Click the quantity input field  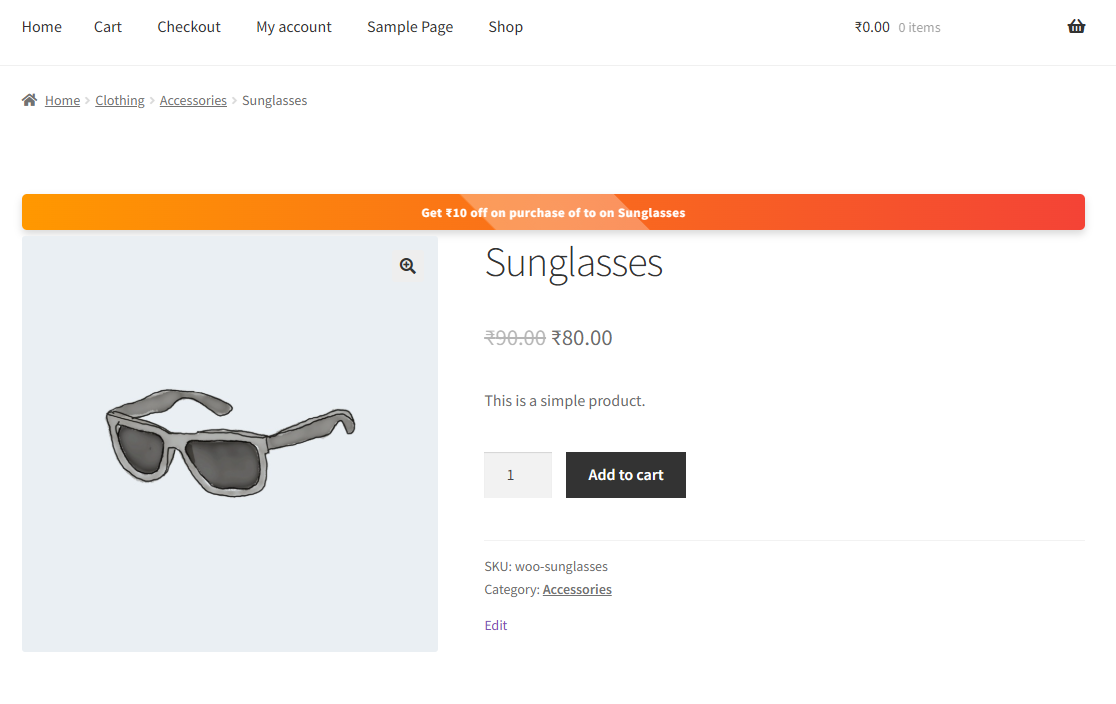coord(517,475)
